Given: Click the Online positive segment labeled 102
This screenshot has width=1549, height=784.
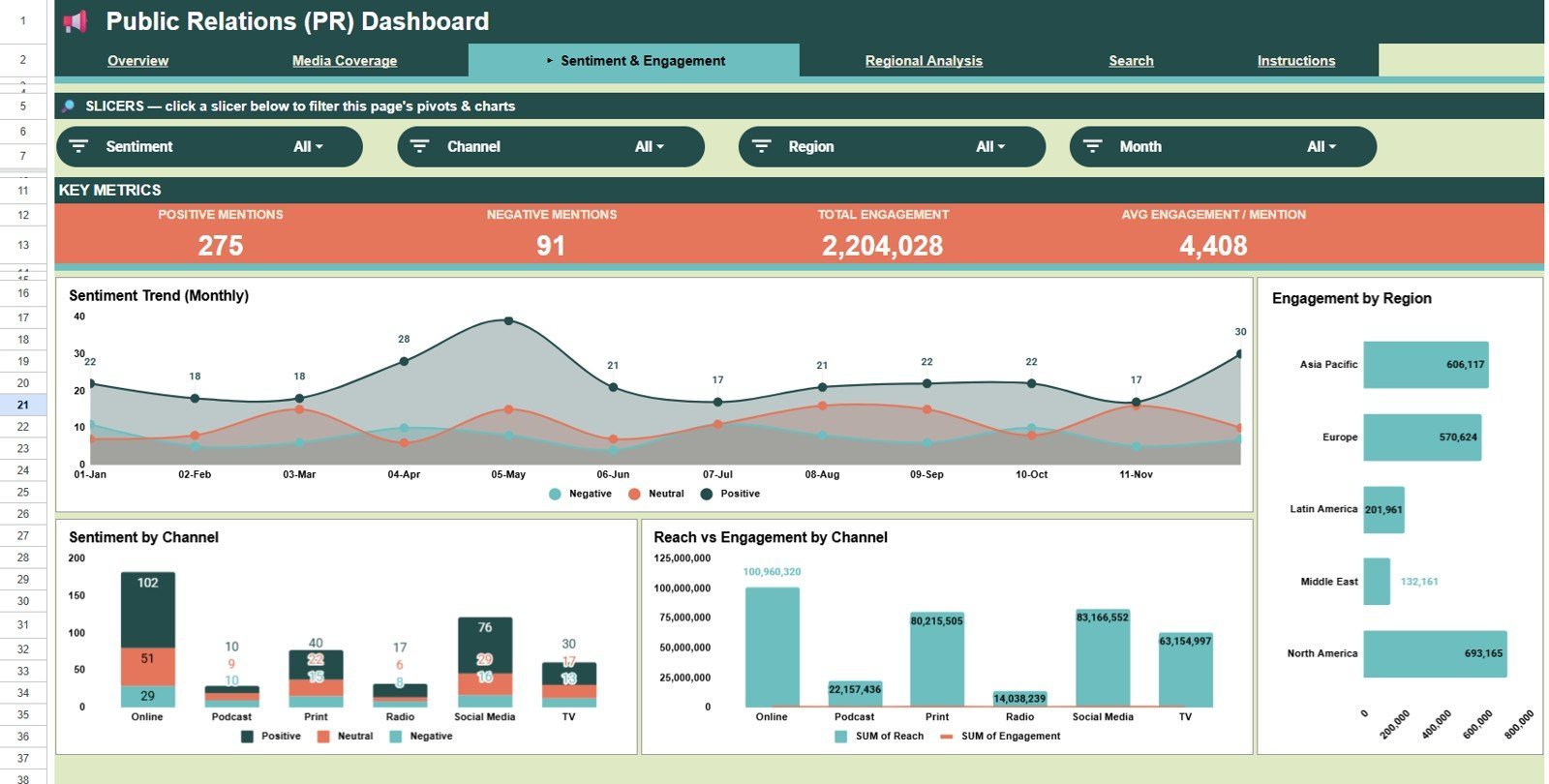Looking at the screenshot, I should click(148, 610).
